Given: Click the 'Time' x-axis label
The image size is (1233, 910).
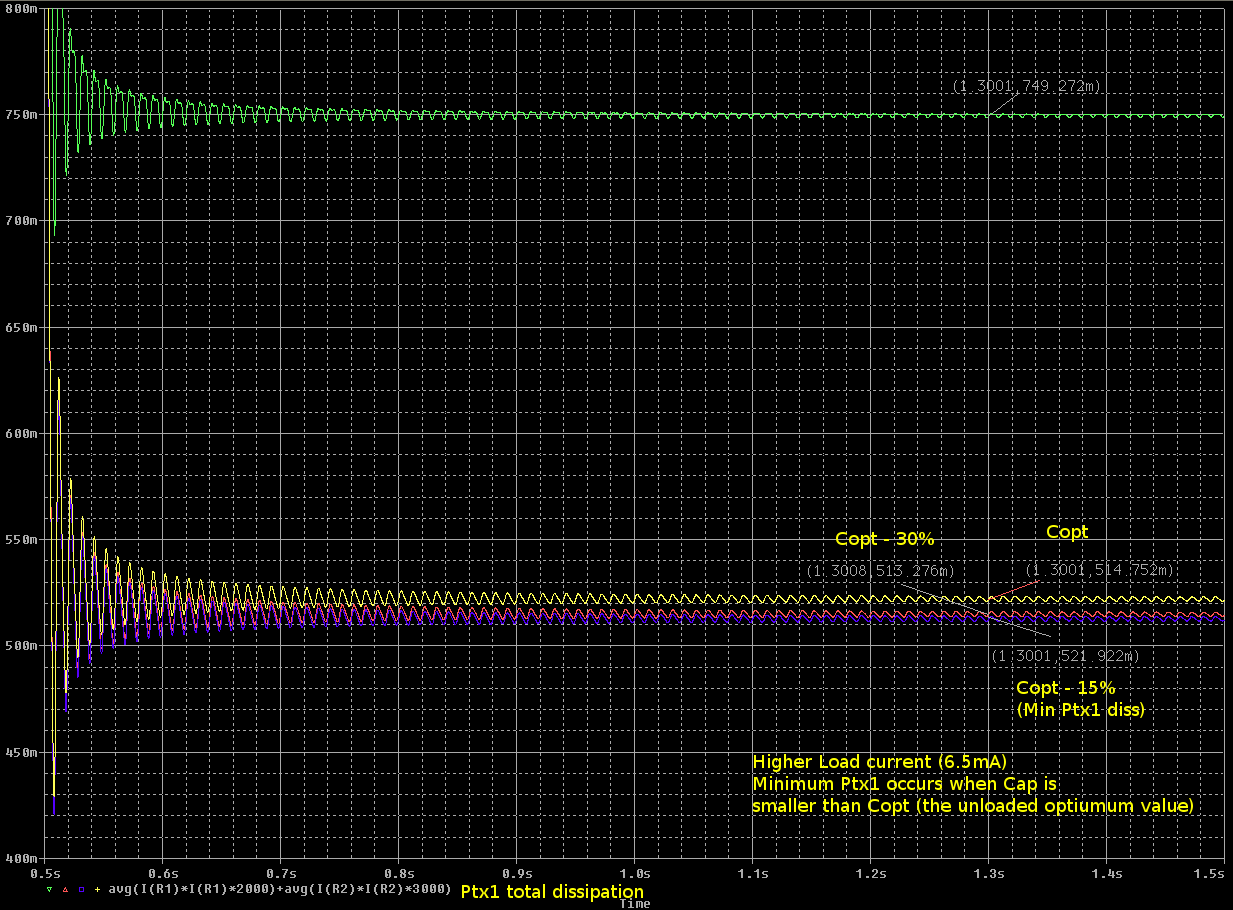Looking at the screenshot, I should (x=635, y=903).
